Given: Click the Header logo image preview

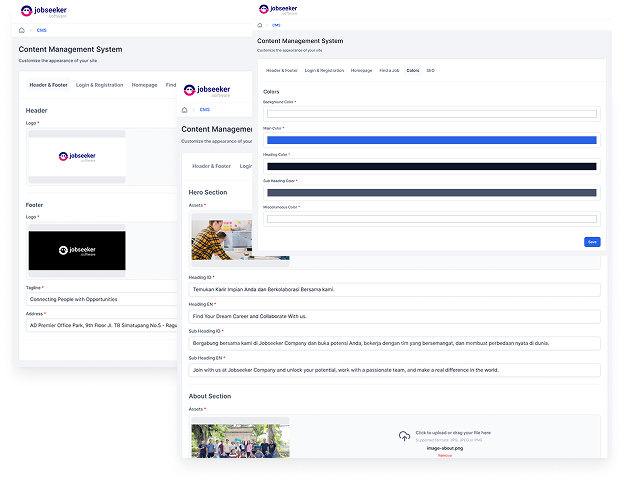Looking at the screenshot, I should 77,156.
